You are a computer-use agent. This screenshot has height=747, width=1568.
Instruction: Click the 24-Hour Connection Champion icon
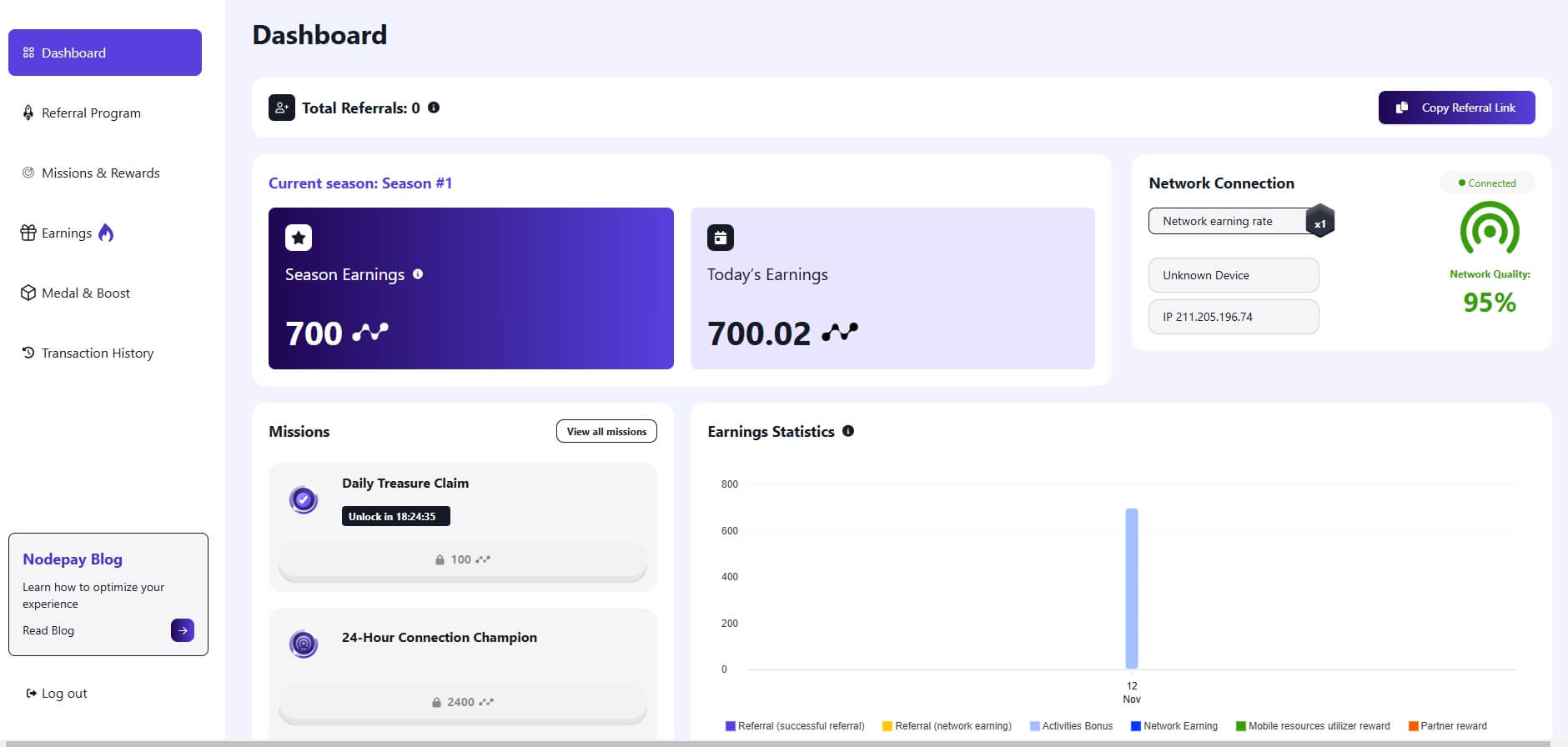304,644
